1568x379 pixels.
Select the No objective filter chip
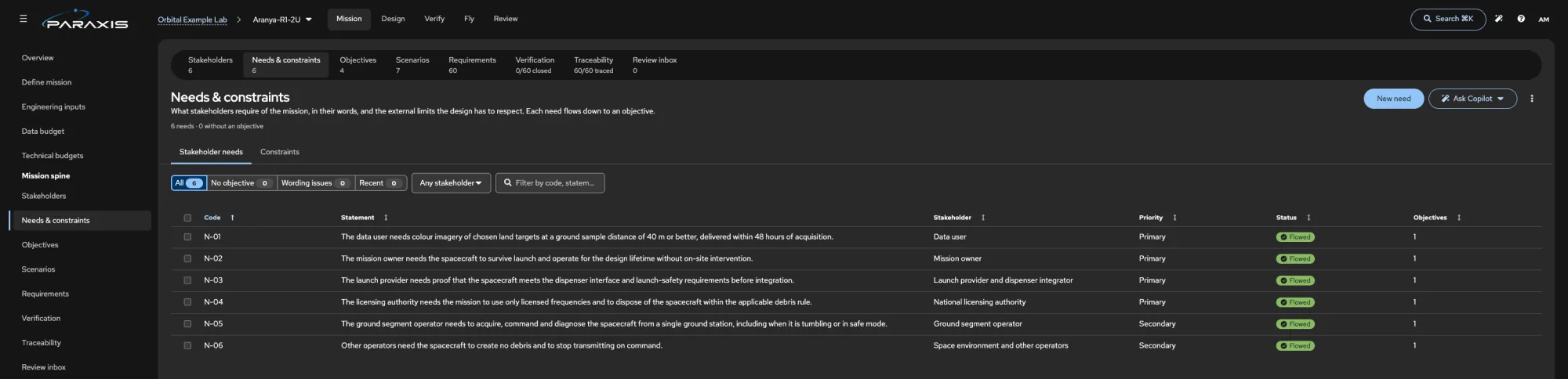tap(241, 183)
